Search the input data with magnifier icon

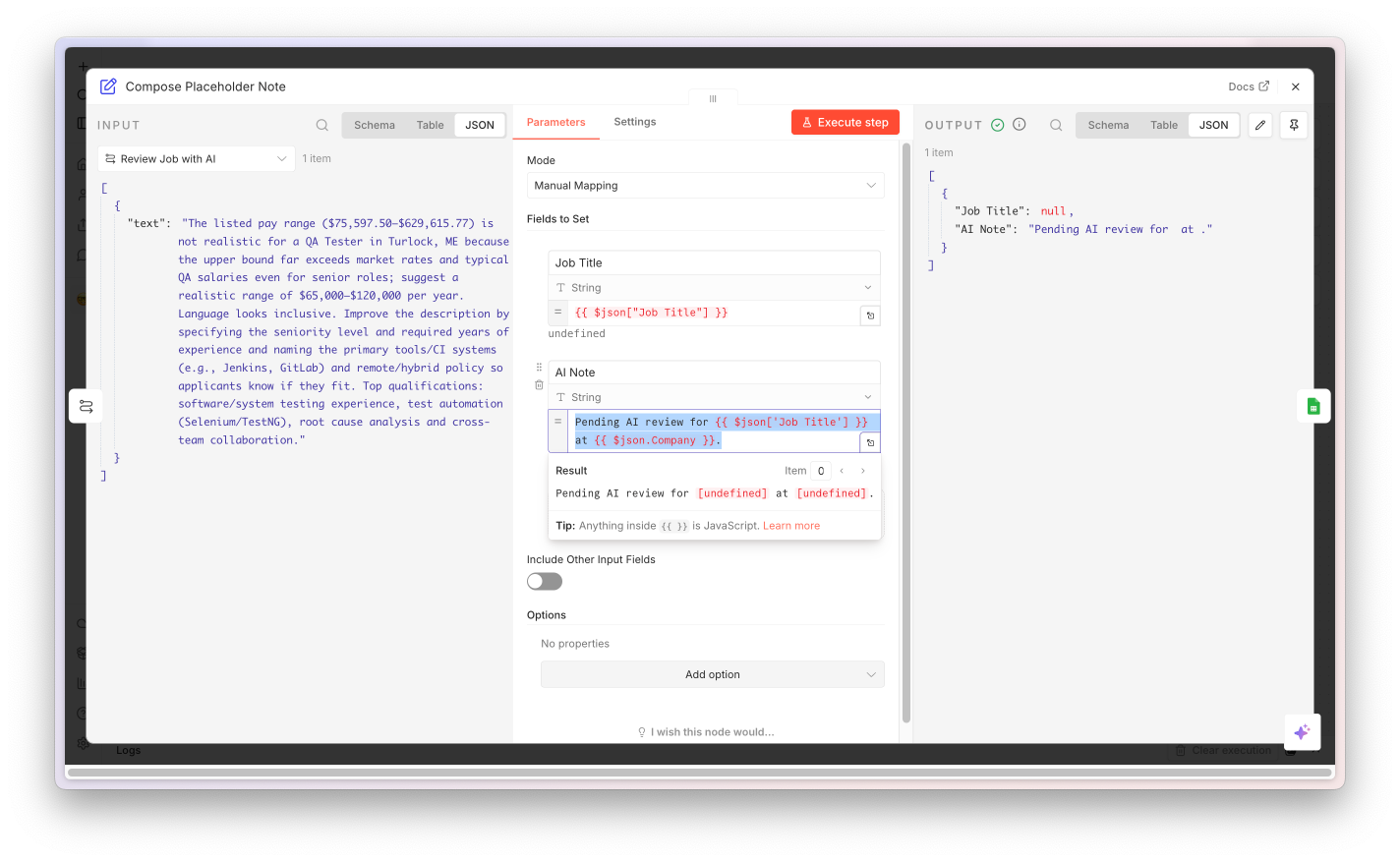coord(322,125)
